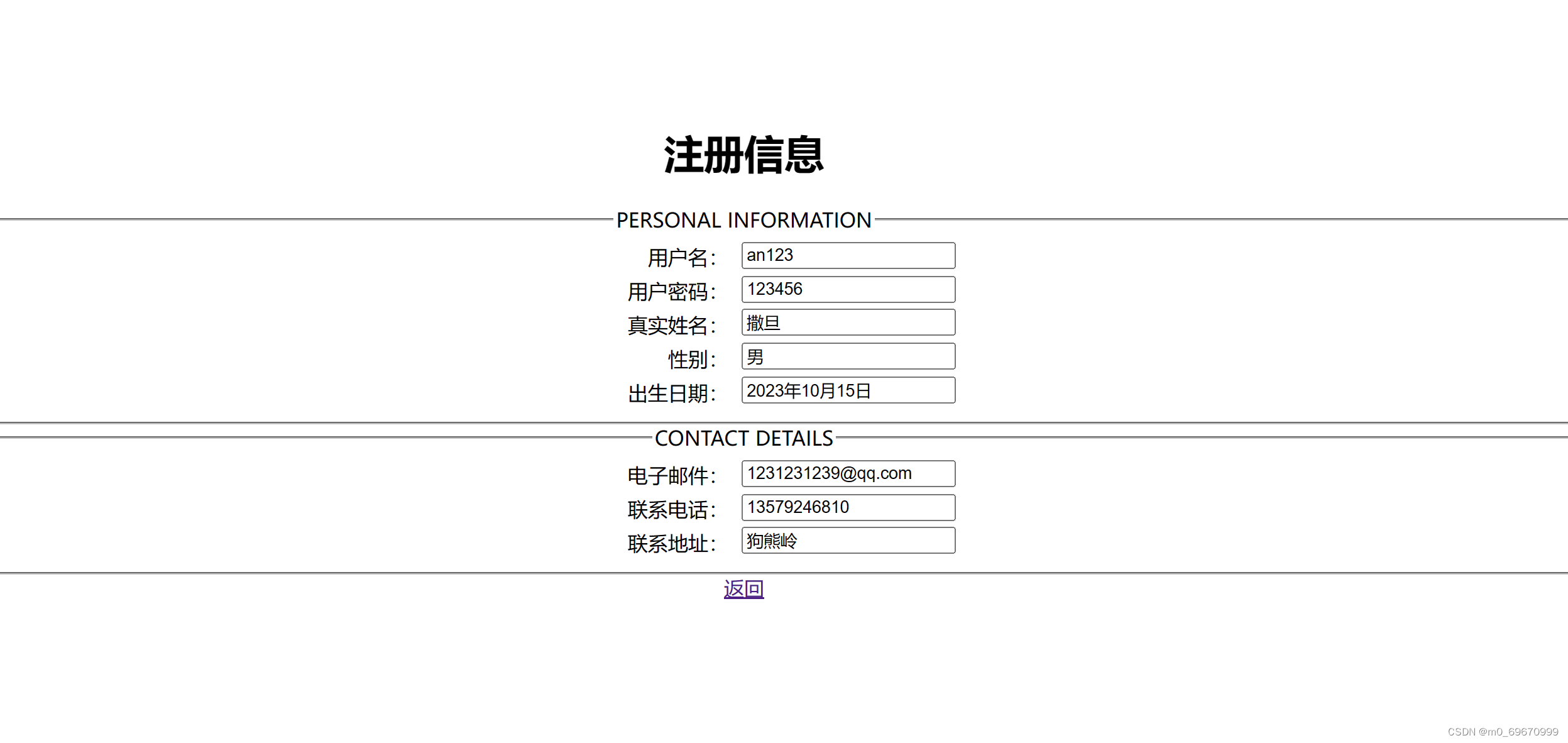Click the 出生日期 field showing 2023年10月15日
This screenshot has height=743, width=1568.
(x=847, y=390)
